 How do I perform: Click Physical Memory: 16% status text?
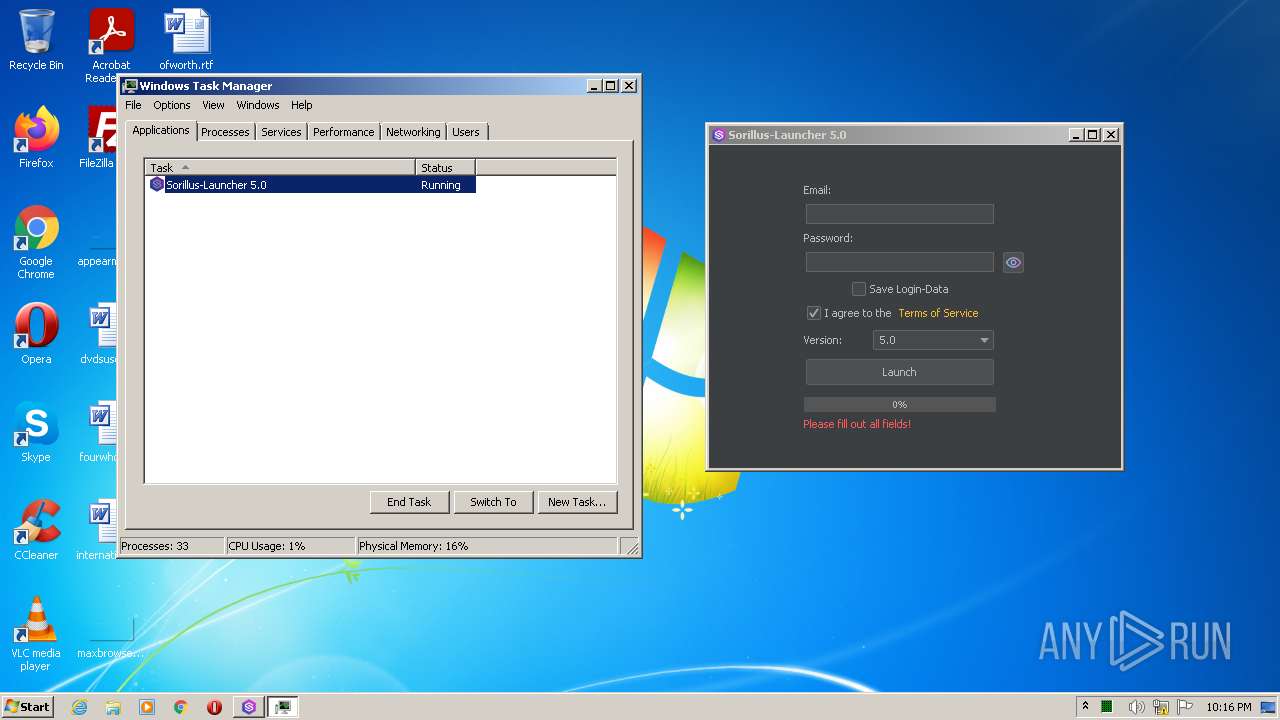coord(413,546)
